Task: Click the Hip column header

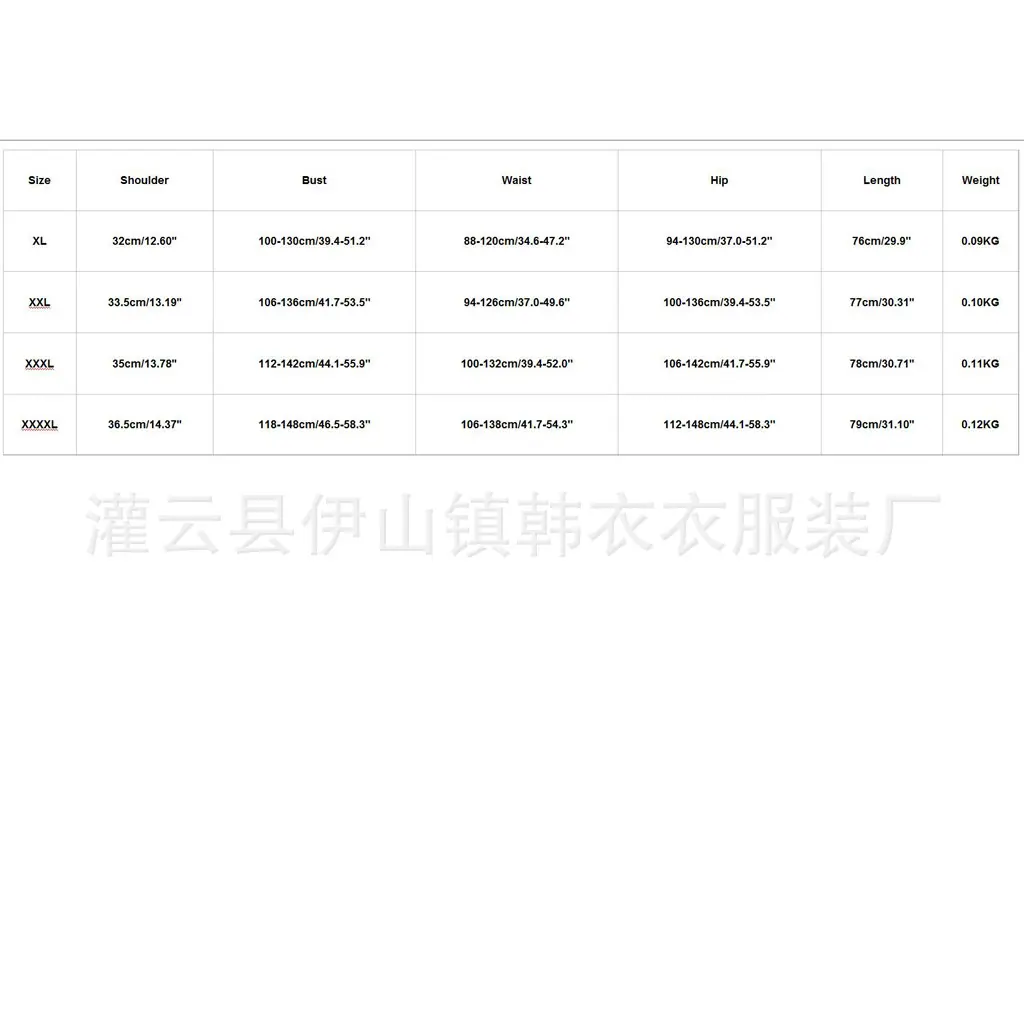Action: click(719, 180)
